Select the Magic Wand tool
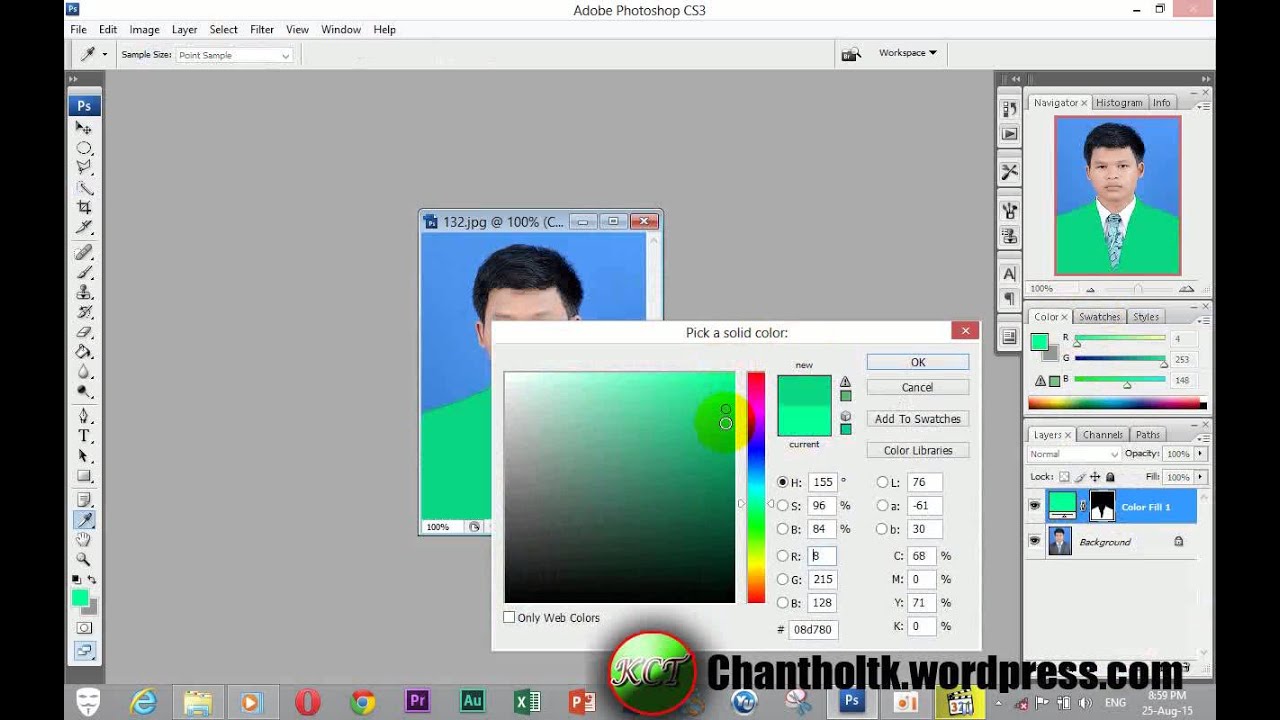This screenshot has height=720, width=1280. pos(84,188)
